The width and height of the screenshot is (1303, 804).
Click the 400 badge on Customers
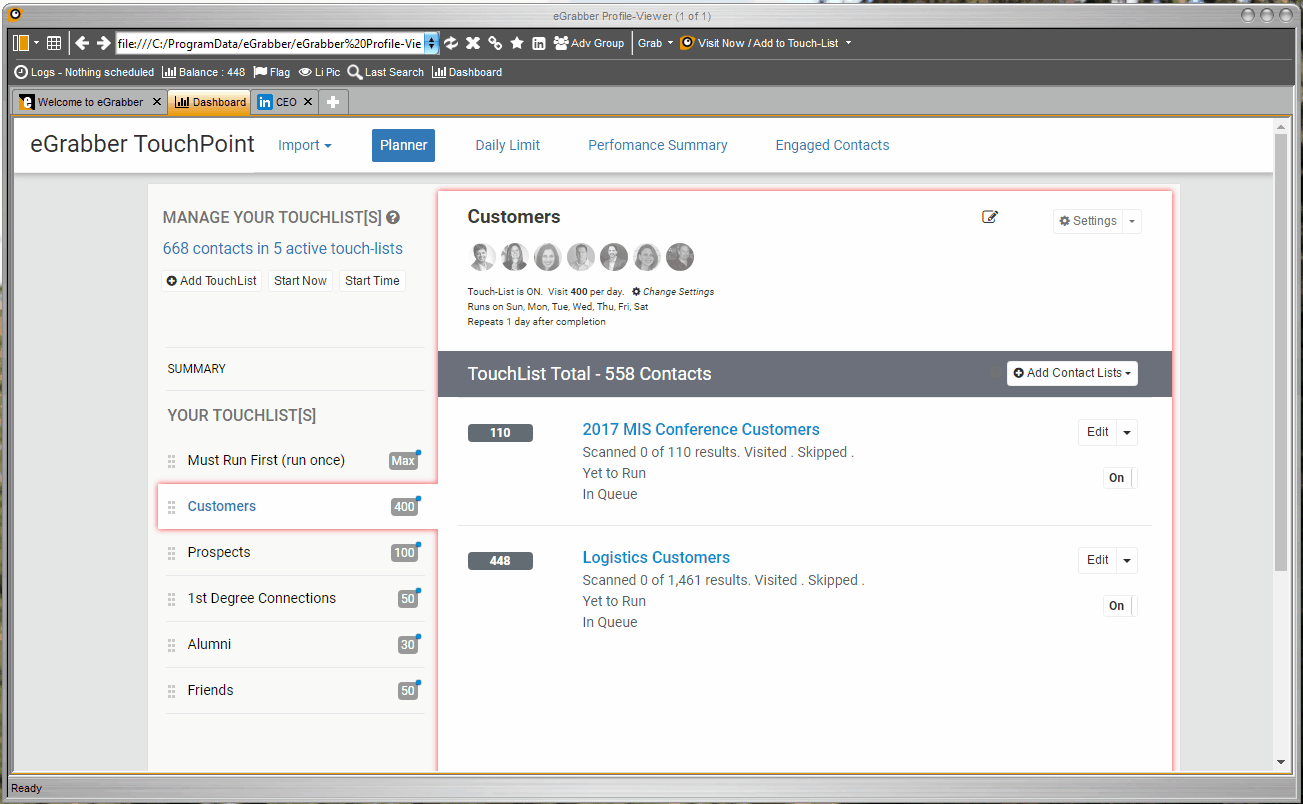[404, 507]
